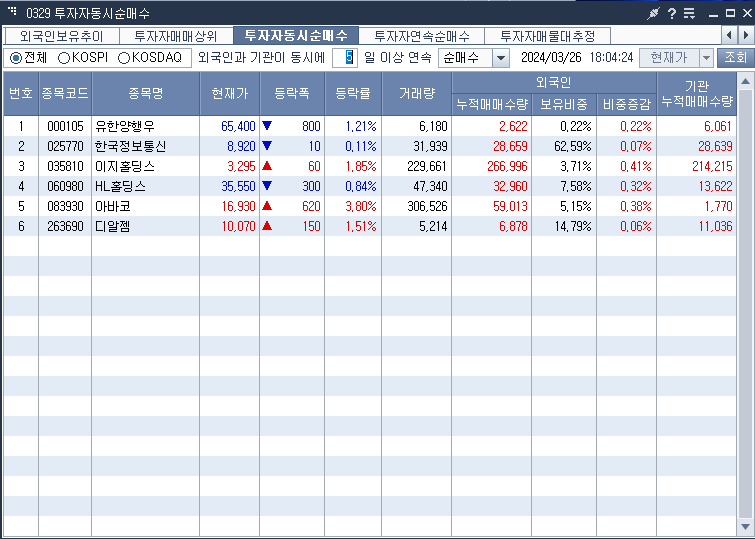The image size is (755, 539).
Task: Sort by 등락률 column header
Action: click(353, 93)
